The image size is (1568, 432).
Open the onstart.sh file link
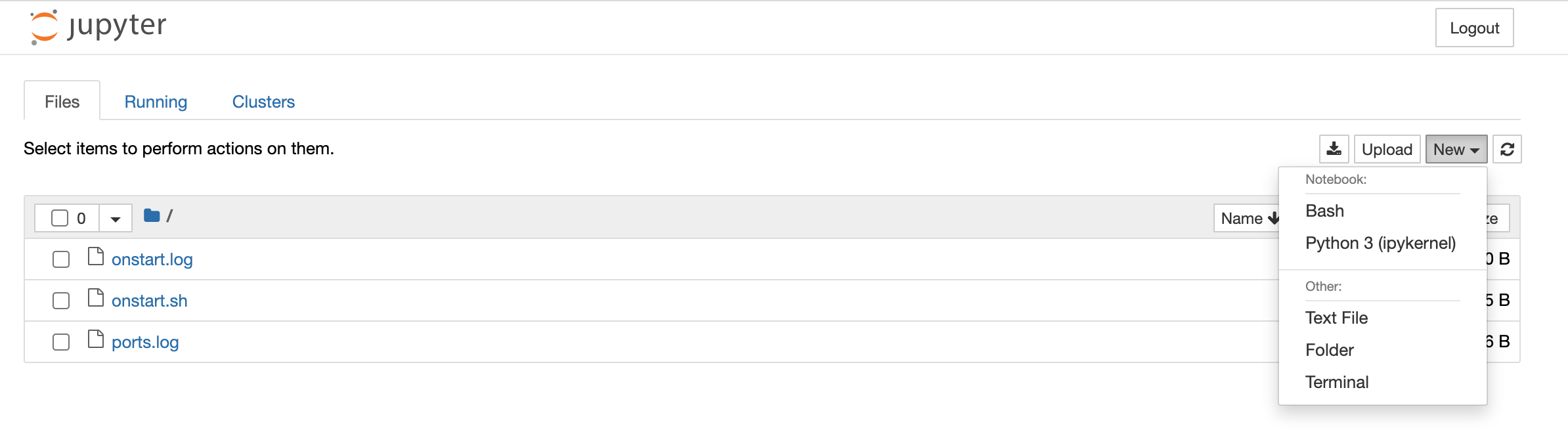[150, 301]
